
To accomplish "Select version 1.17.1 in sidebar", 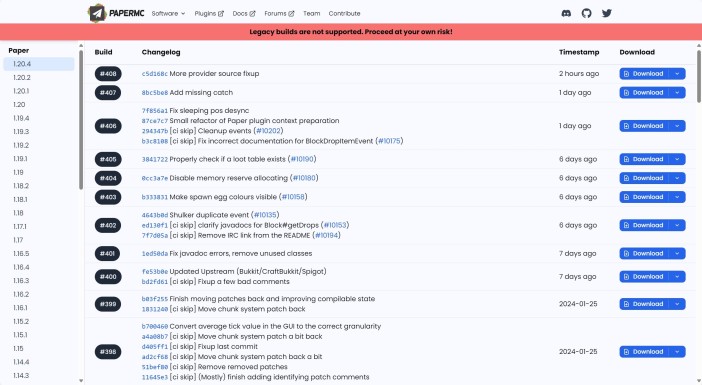I will pyautogui.click(x=39, y=227).
